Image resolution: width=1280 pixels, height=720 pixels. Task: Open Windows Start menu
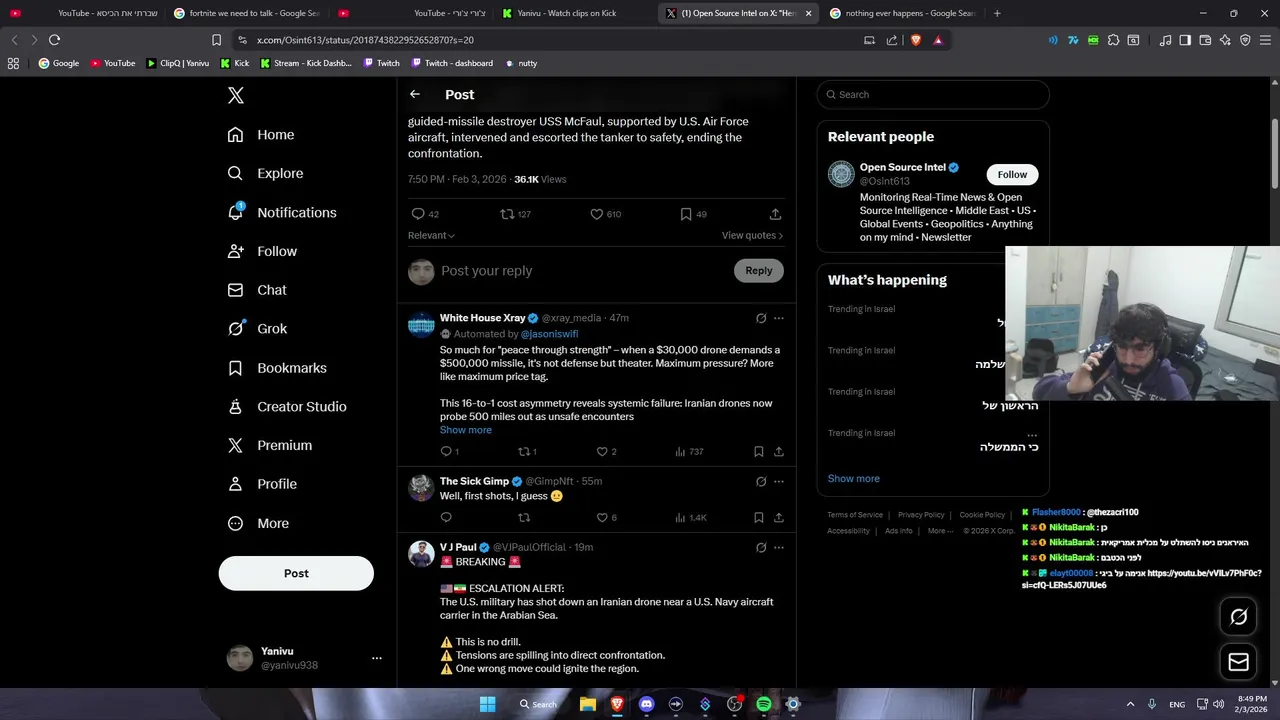487,704
